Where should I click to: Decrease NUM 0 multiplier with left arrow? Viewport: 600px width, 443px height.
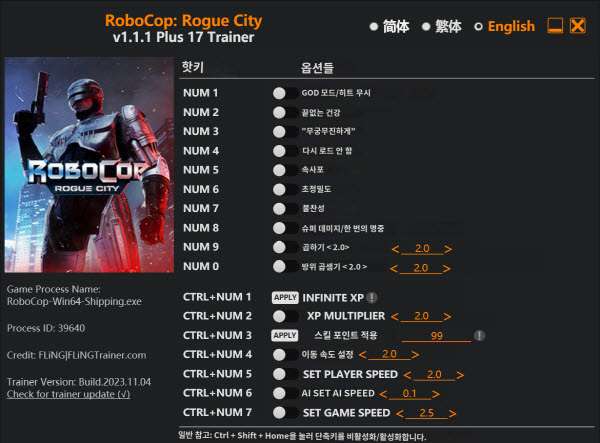coord(394,269)
